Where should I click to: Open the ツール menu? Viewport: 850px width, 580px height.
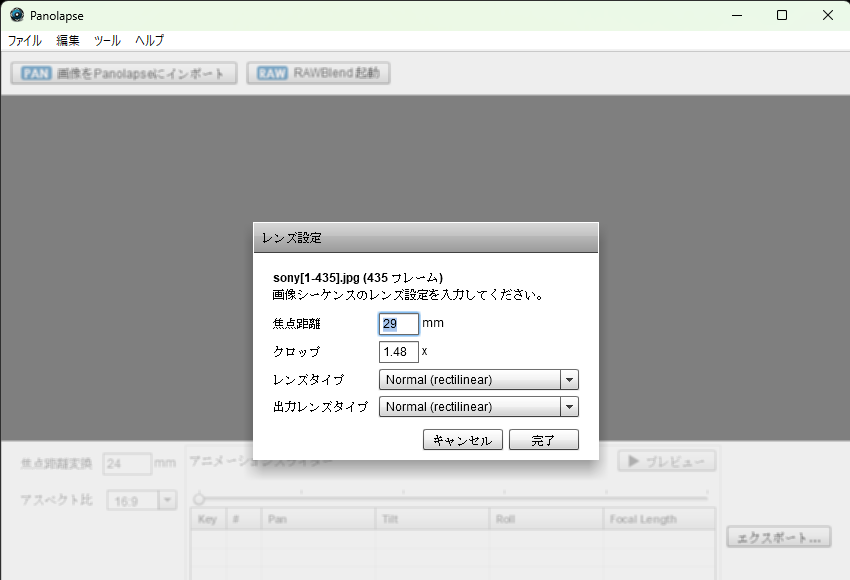pyautogui.click(x=107, y=41)
